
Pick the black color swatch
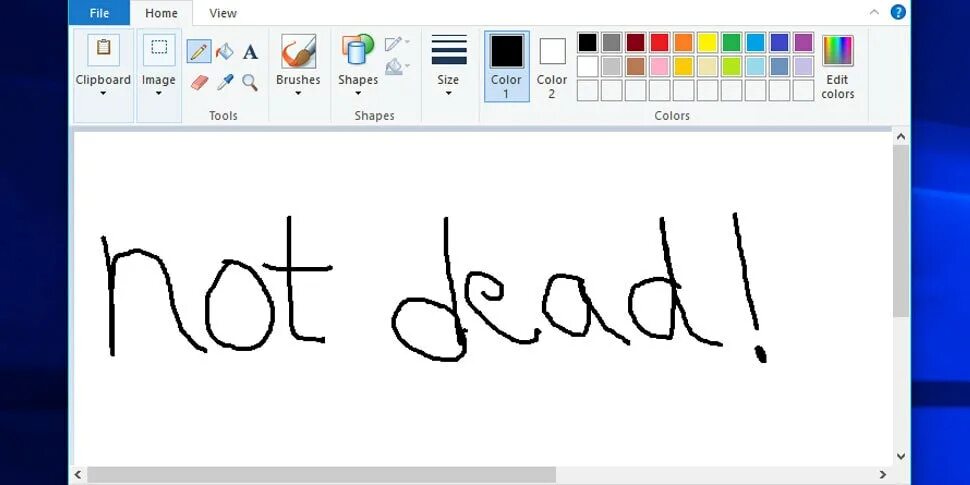tap(588, 43)
